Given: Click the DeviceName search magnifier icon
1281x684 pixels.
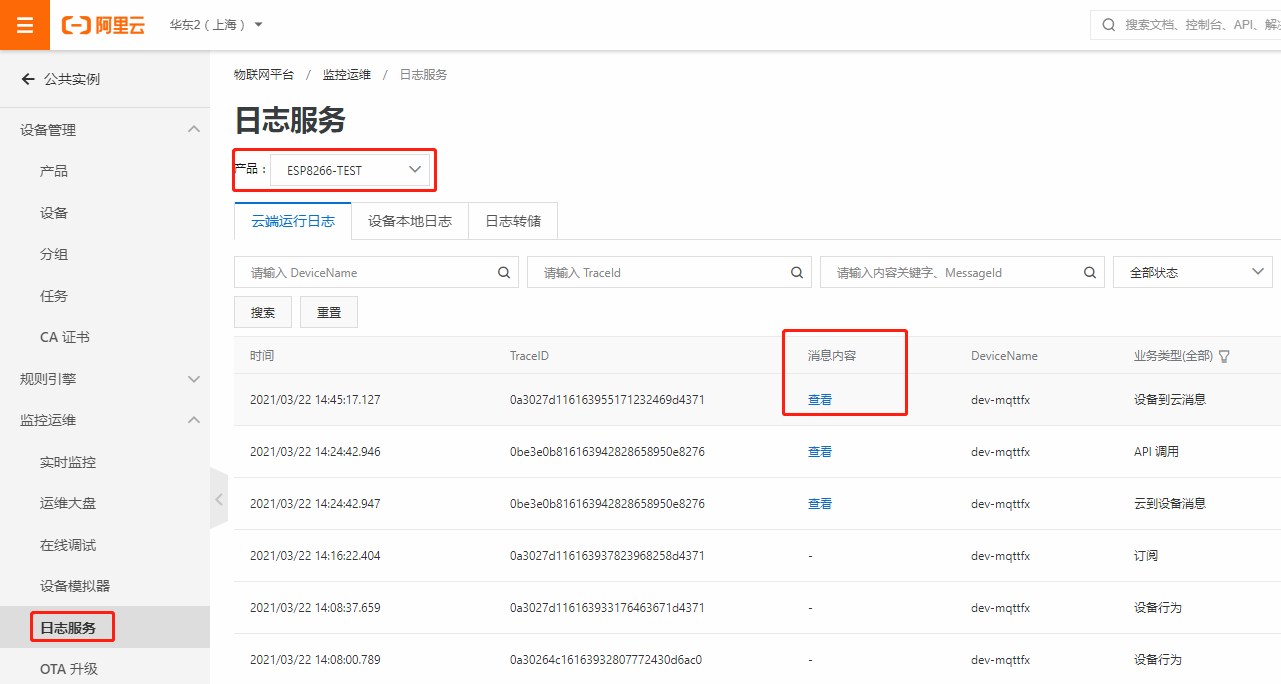Looking at the screenshot, I should (504, 272).
